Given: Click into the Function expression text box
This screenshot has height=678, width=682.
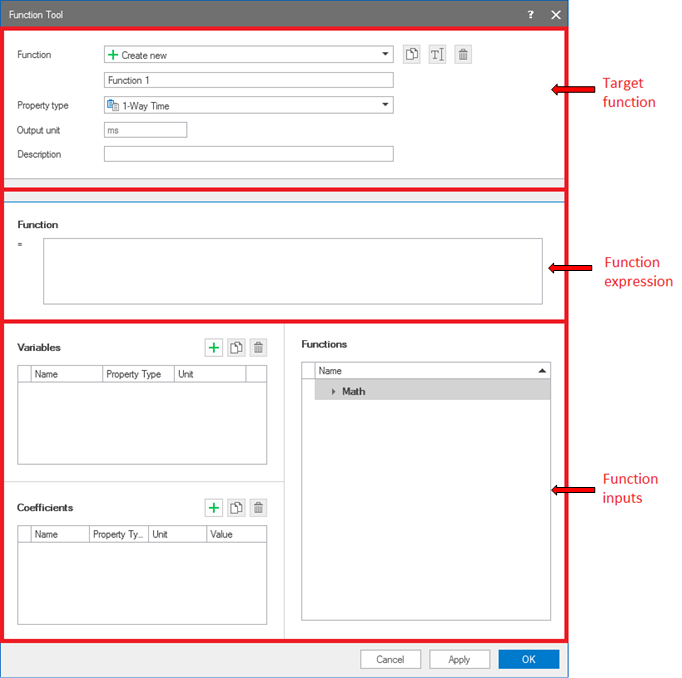Looking at the screenshot, I should click(292, 270).
